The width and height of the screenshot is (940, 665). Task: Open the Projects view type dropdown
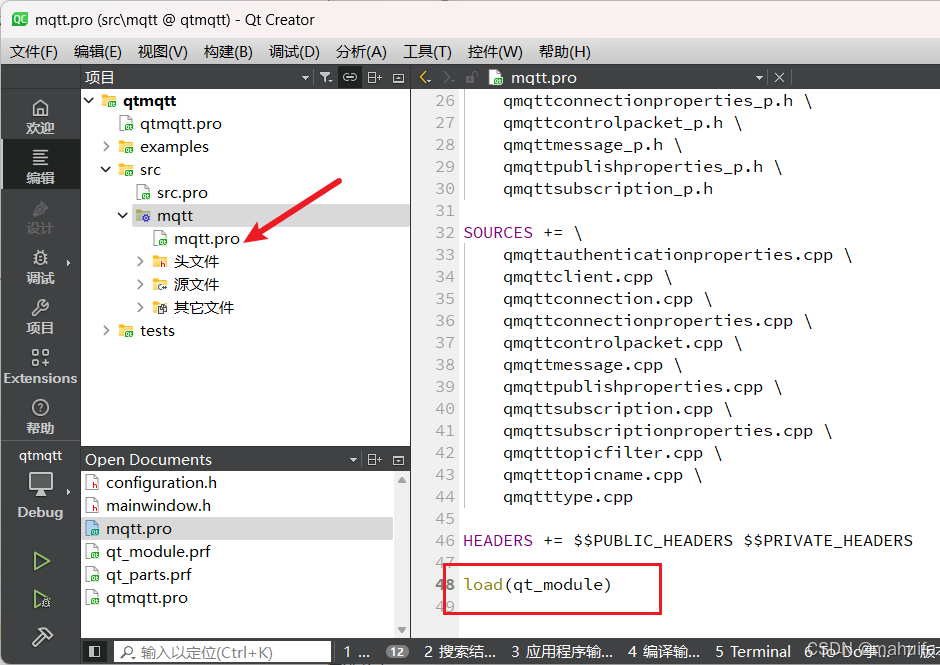tap(305, 77)
